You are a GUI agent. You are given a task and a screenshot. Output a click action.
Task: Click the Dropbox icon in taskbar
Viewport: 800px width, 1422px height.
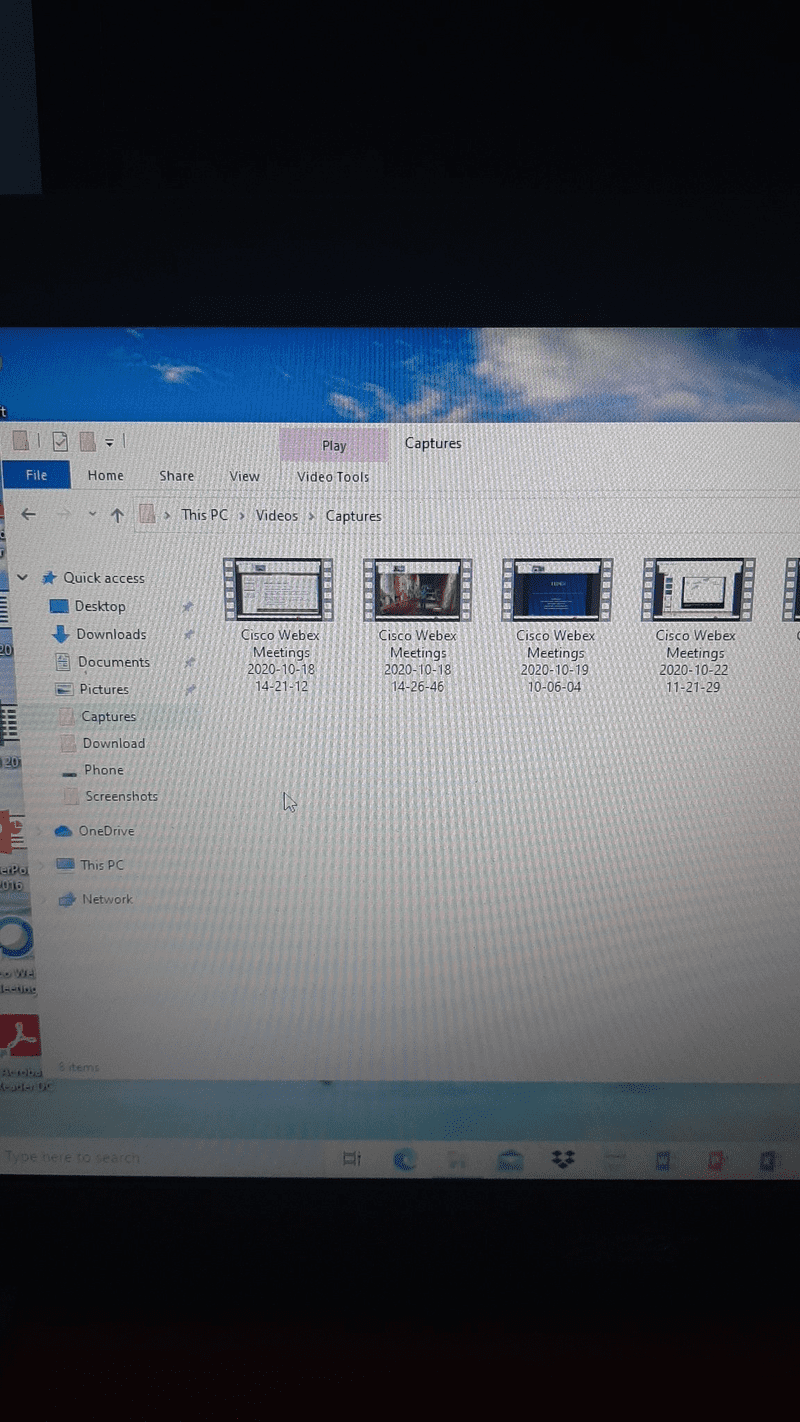[x=563, y=1159]
